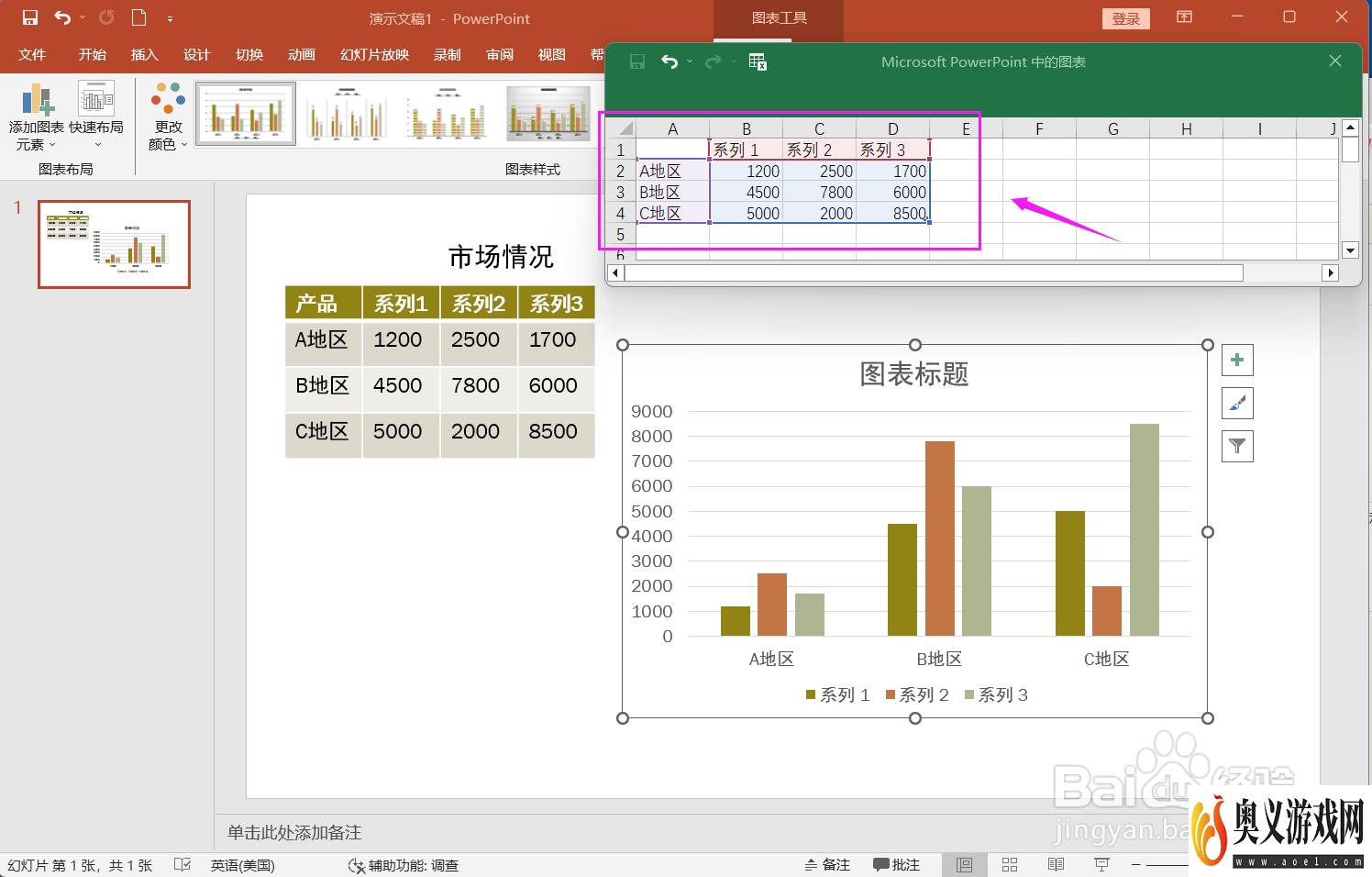This screenshot has height=877, width=1372.
Task: Toggle 批注 comments pane button
Action: click(x=896, y=865)
